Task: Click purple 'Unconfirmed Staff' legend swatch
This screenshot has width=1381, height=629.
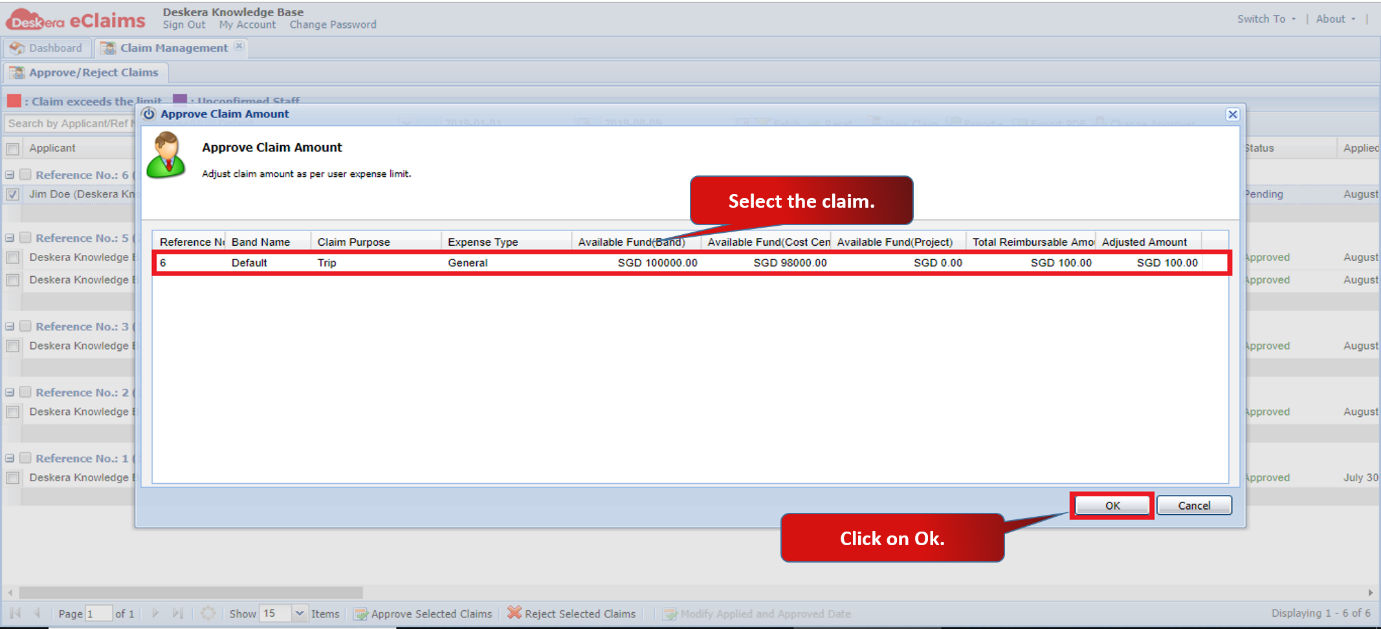Action: [180, 101]
